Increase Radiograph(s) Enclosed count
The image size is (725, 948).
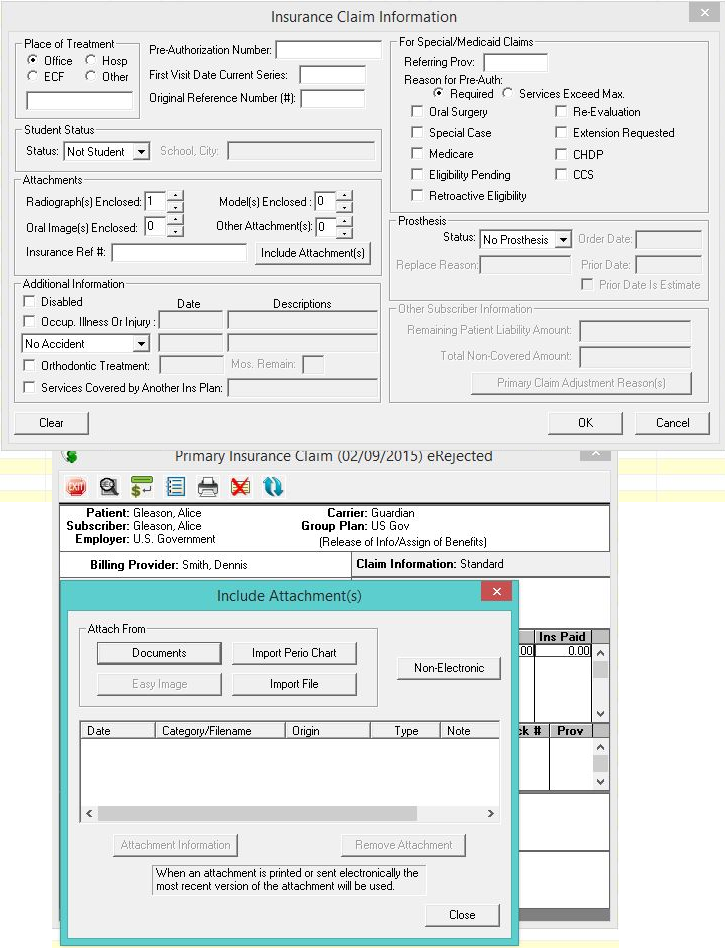point(175,196)
